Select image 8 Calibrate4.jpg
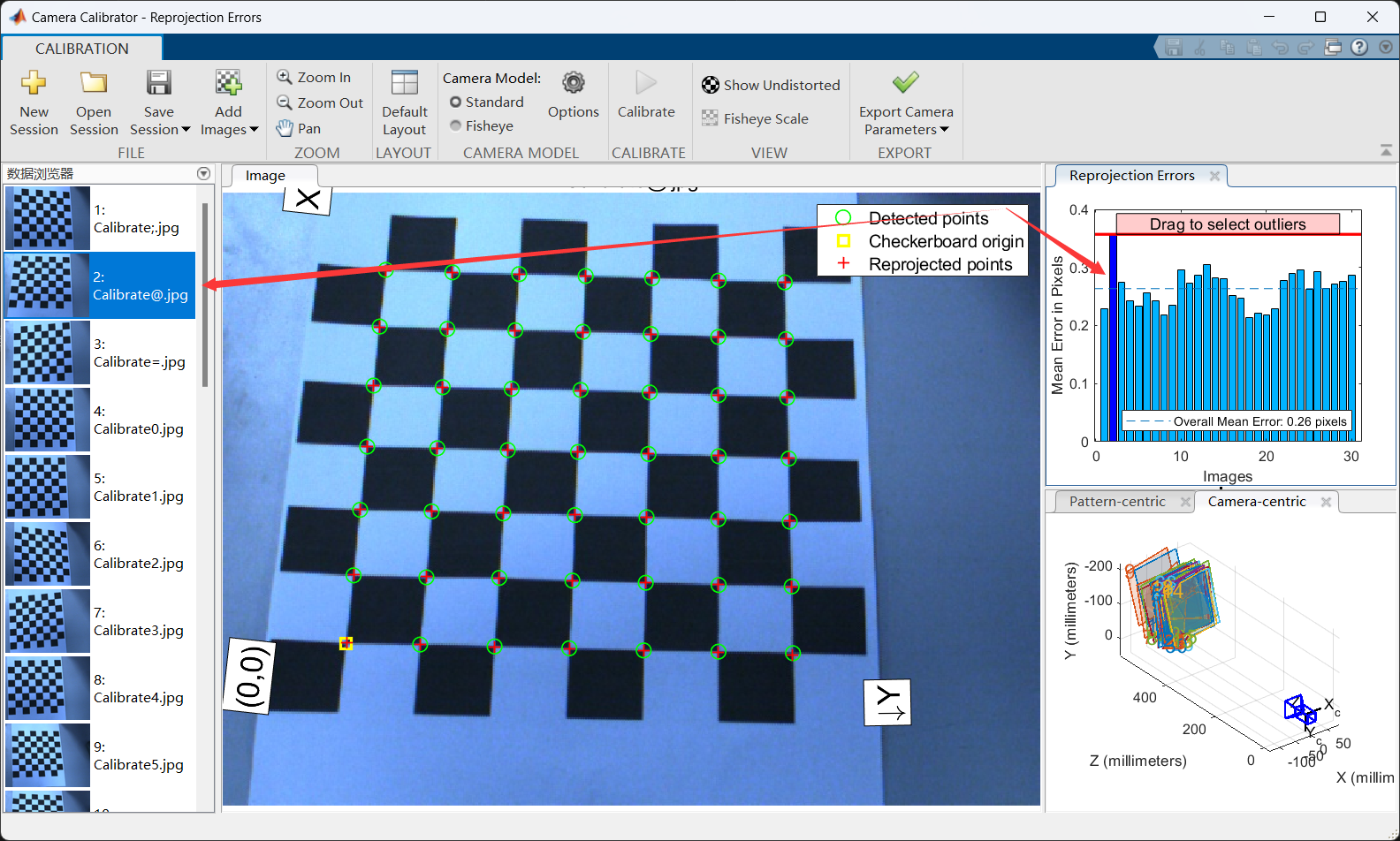Screen dimensions: 1400x841 (x=100, y=688)
